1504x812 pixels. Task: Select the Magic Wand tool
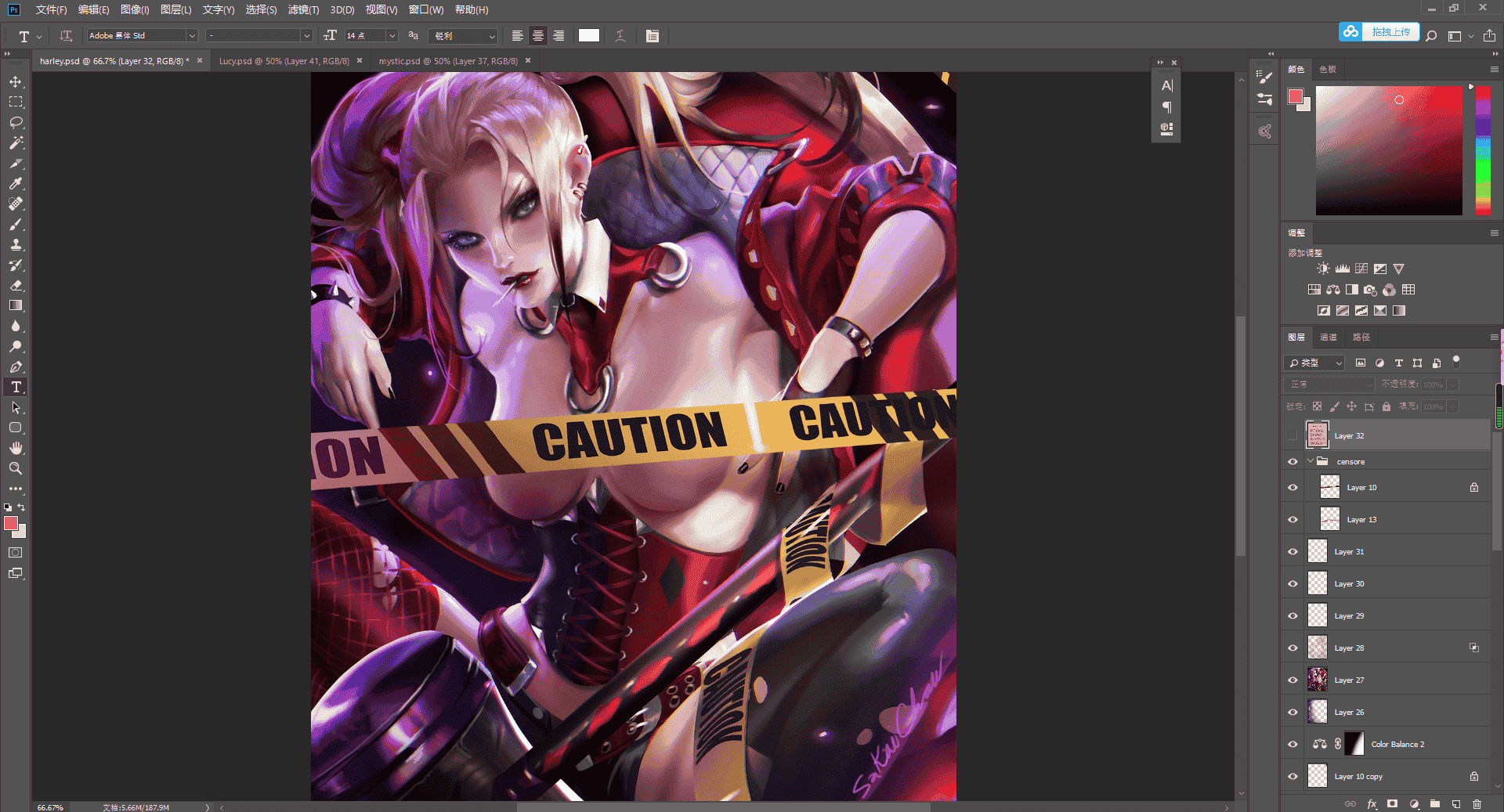pos(16,143)
